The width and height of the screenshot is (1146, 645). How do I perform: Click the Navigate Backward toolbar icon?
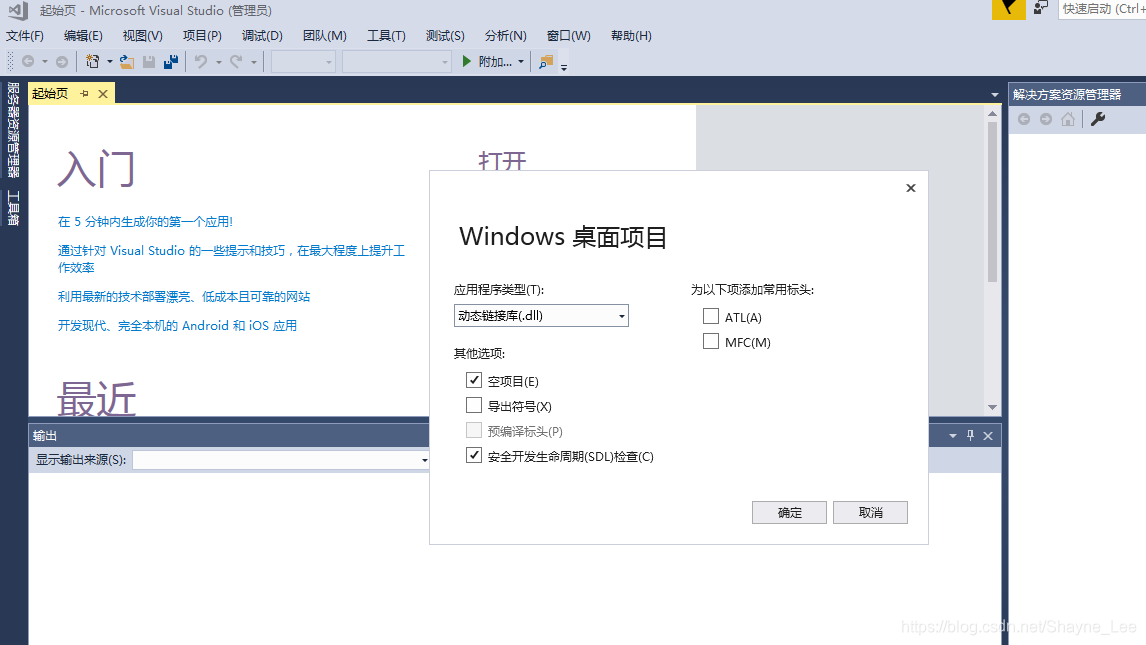[29, 62]
